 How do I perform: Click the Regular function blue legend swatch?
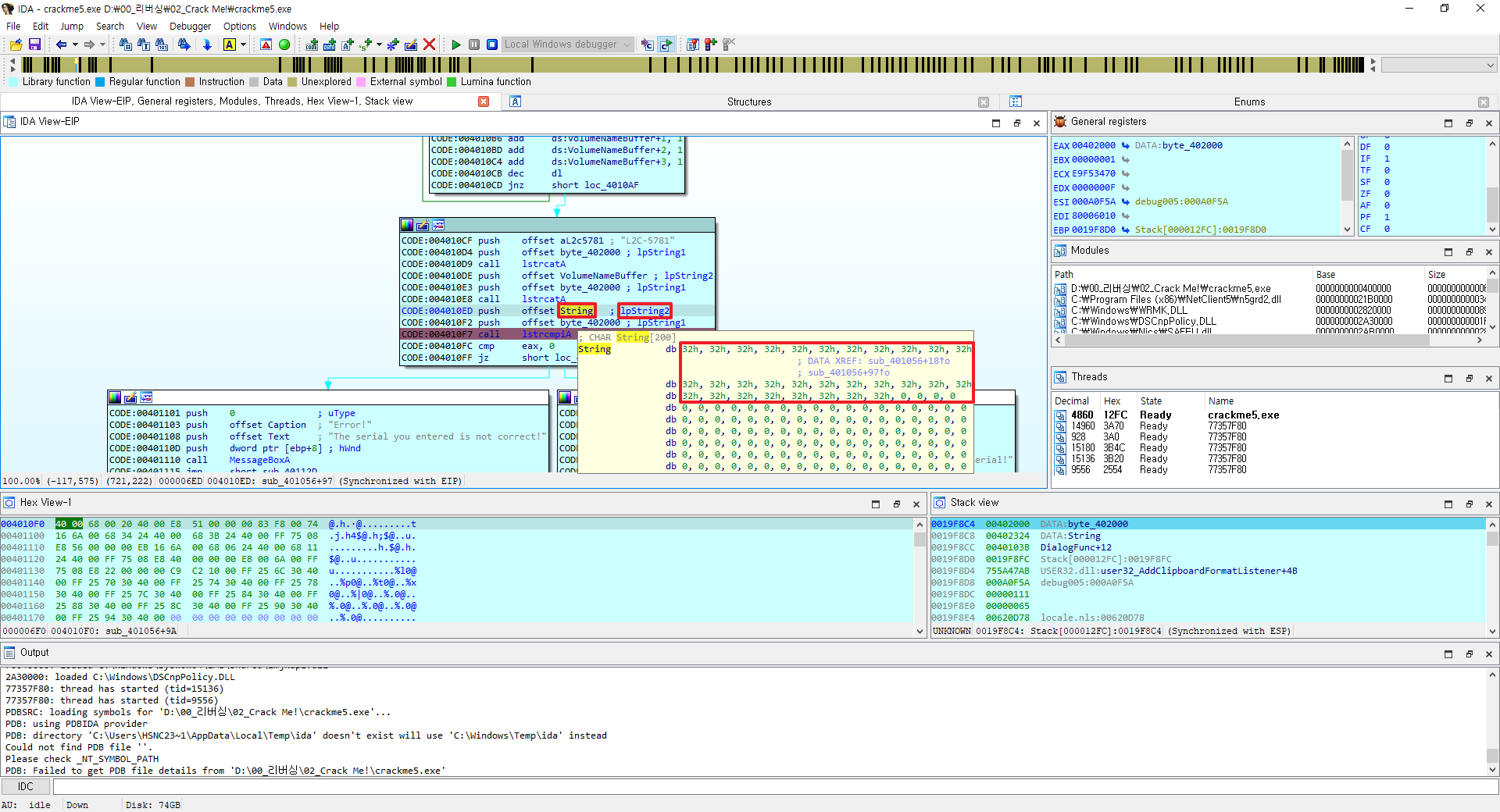pyautogui.click(x=100, y=81)
